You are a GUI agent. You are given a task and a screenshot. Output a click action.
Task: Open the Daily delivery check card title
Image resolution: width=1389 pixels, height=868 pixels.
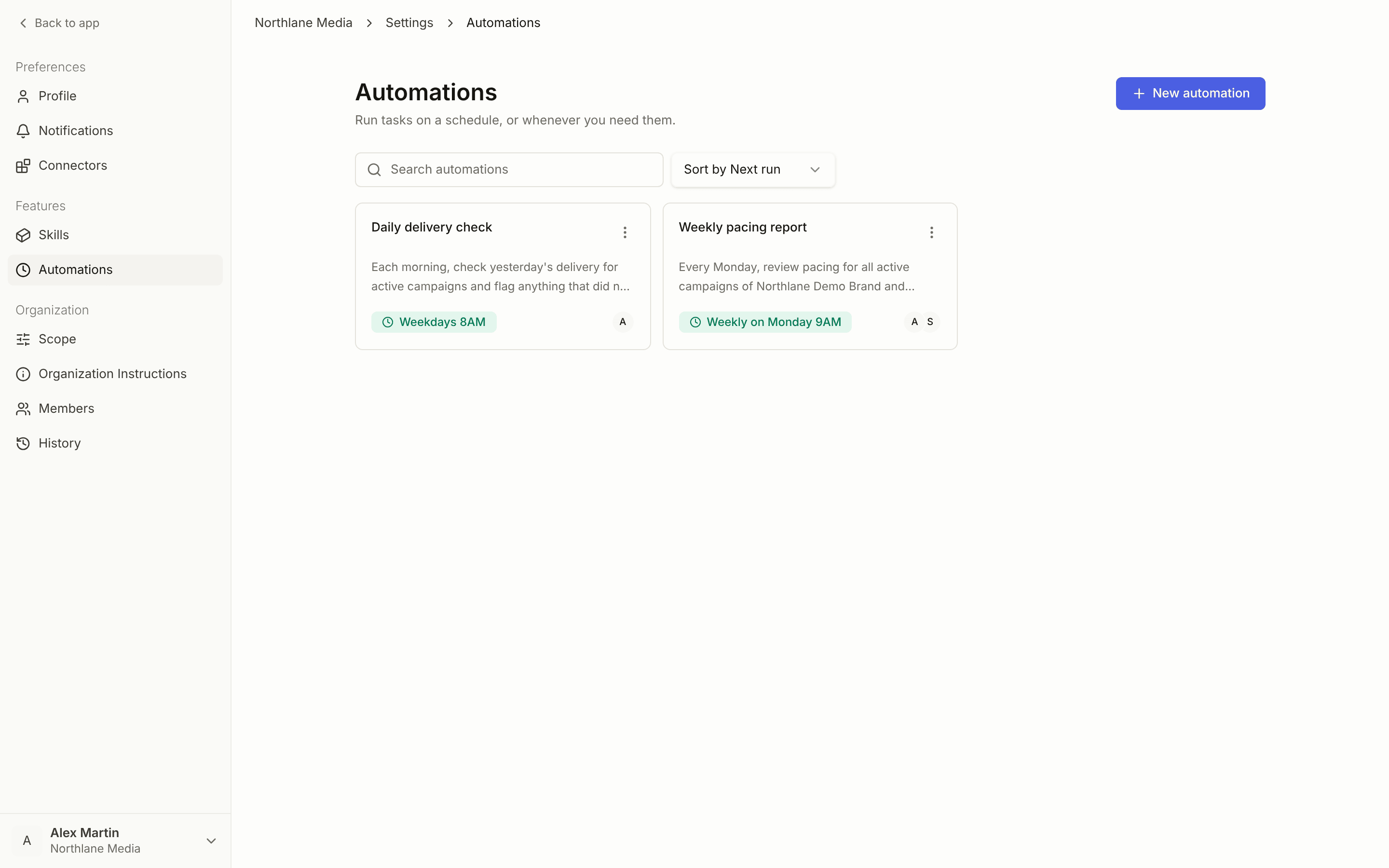pyautogui.click(x=432, y=227)
